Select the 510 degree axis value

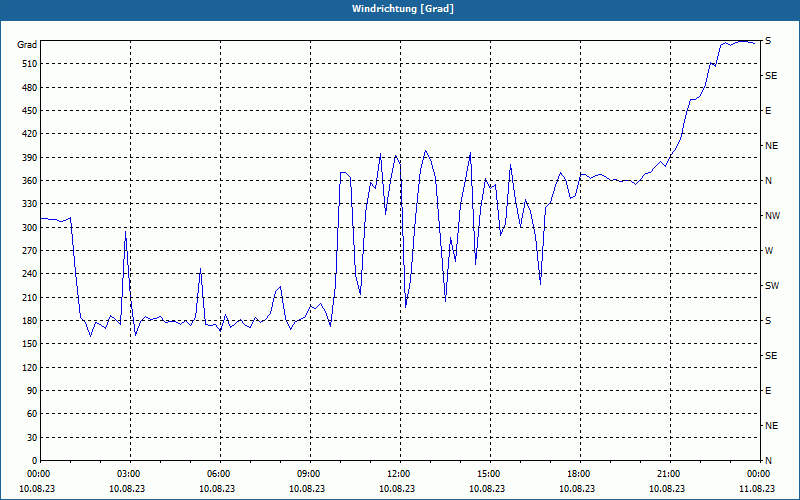pos(30,64)
